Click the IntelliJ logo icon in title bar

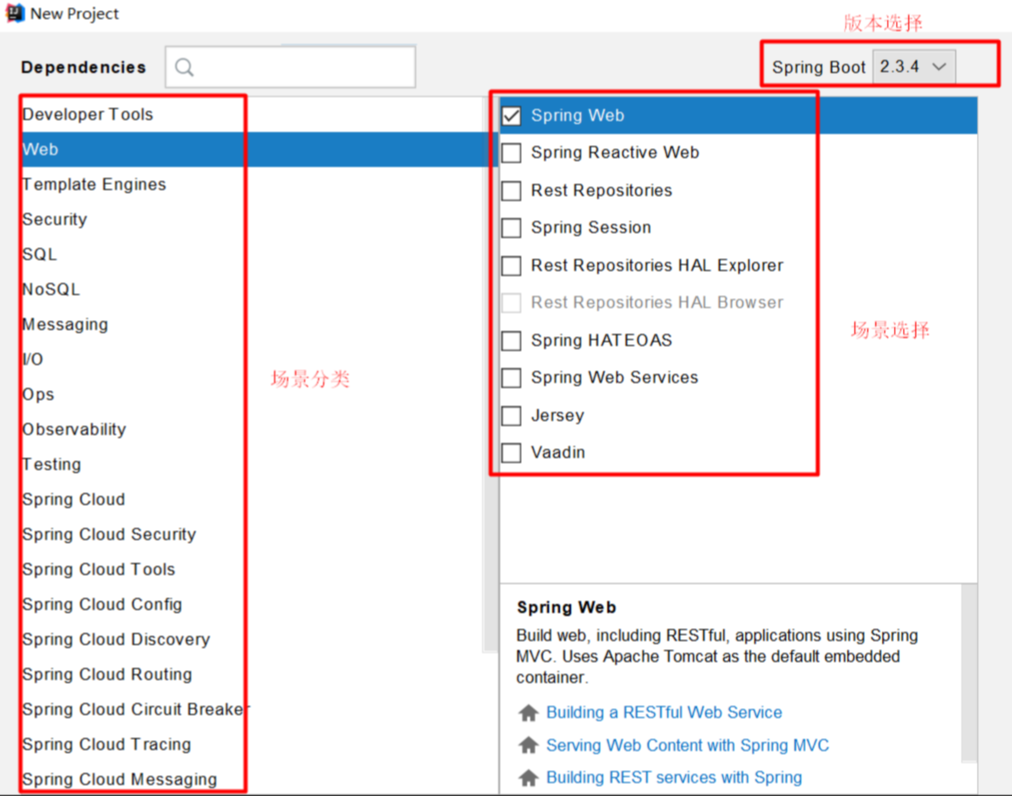coord(14,14)
